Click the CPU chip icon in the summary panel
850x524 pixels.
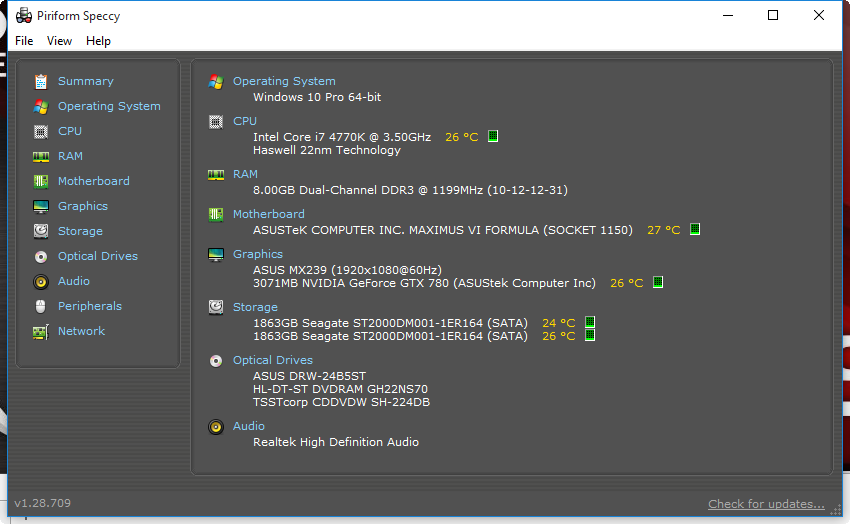[x=216, y=121]
